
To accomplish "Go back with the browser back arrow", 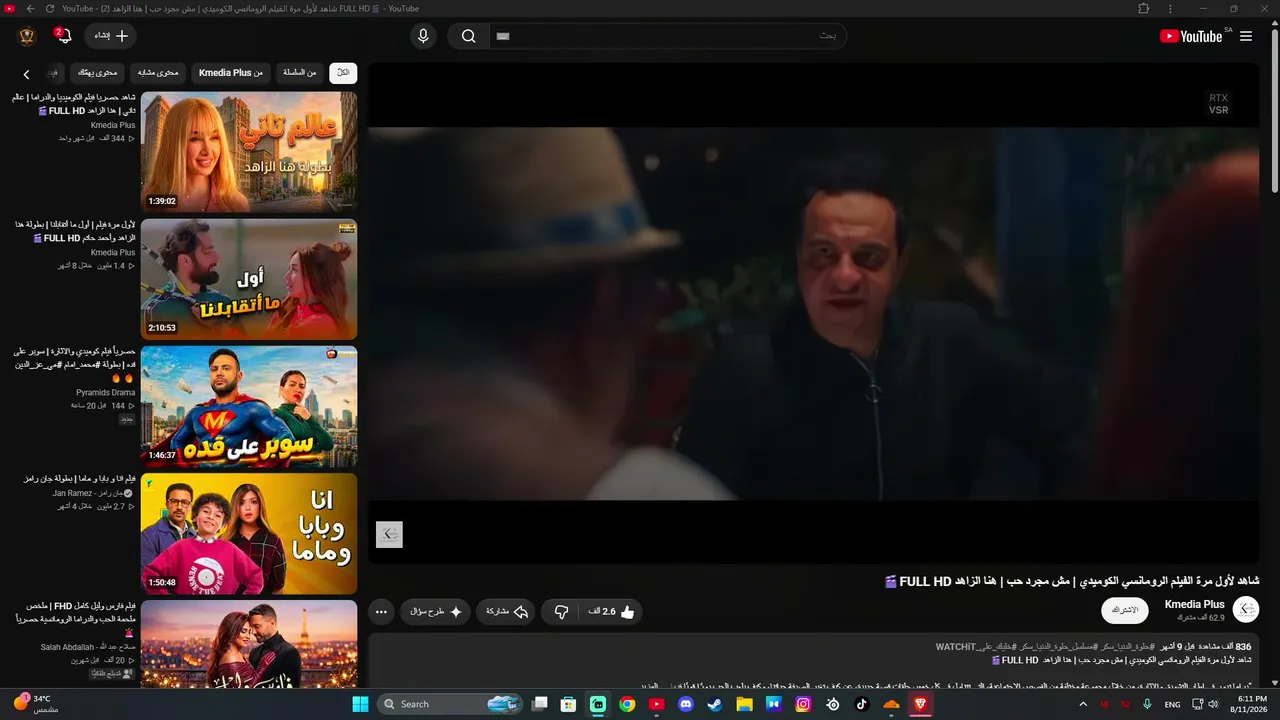I will click(x=30, y=8).
